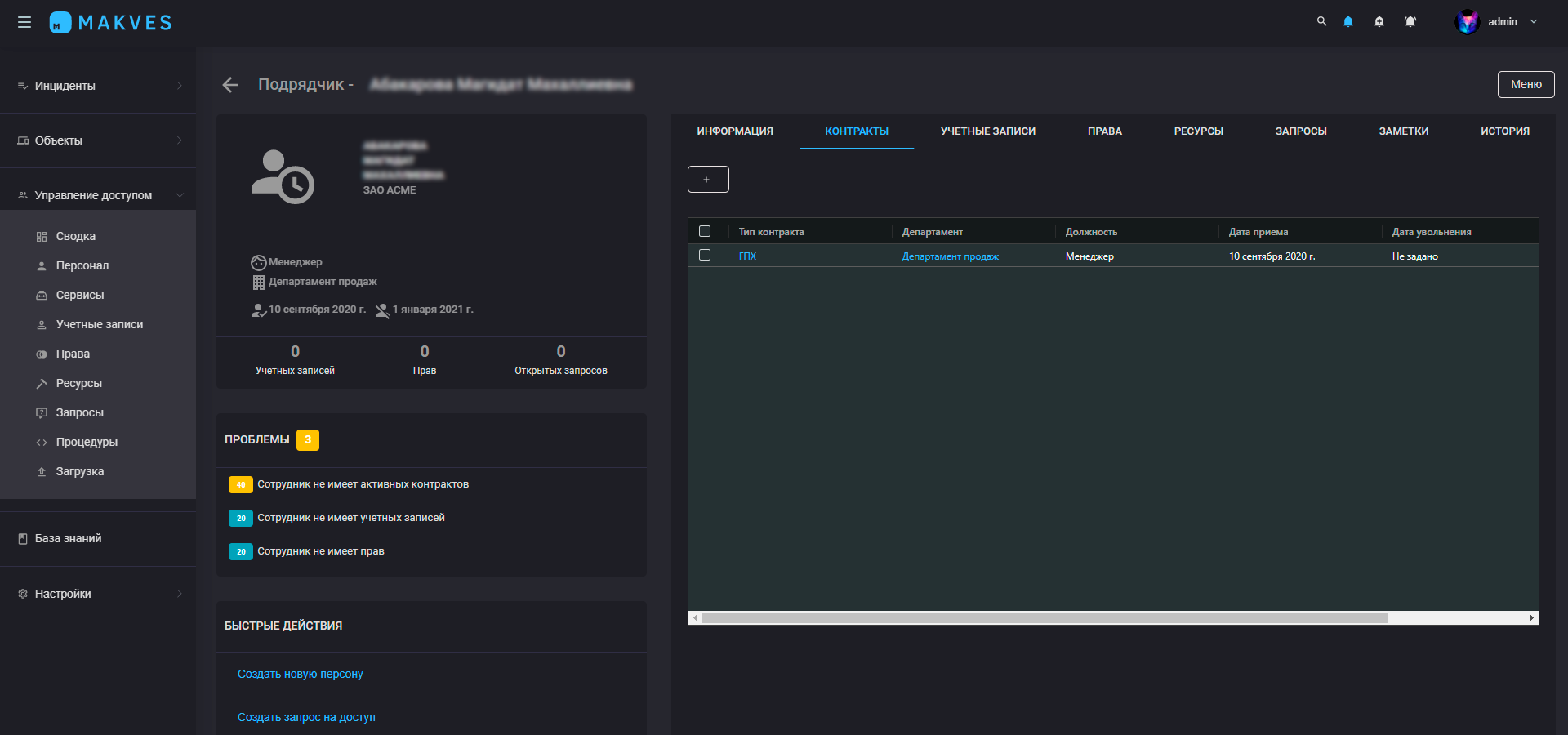Click the admin user avatar
The width and height of the screenshot is (1568, 735).
(x=1467, y=22)
